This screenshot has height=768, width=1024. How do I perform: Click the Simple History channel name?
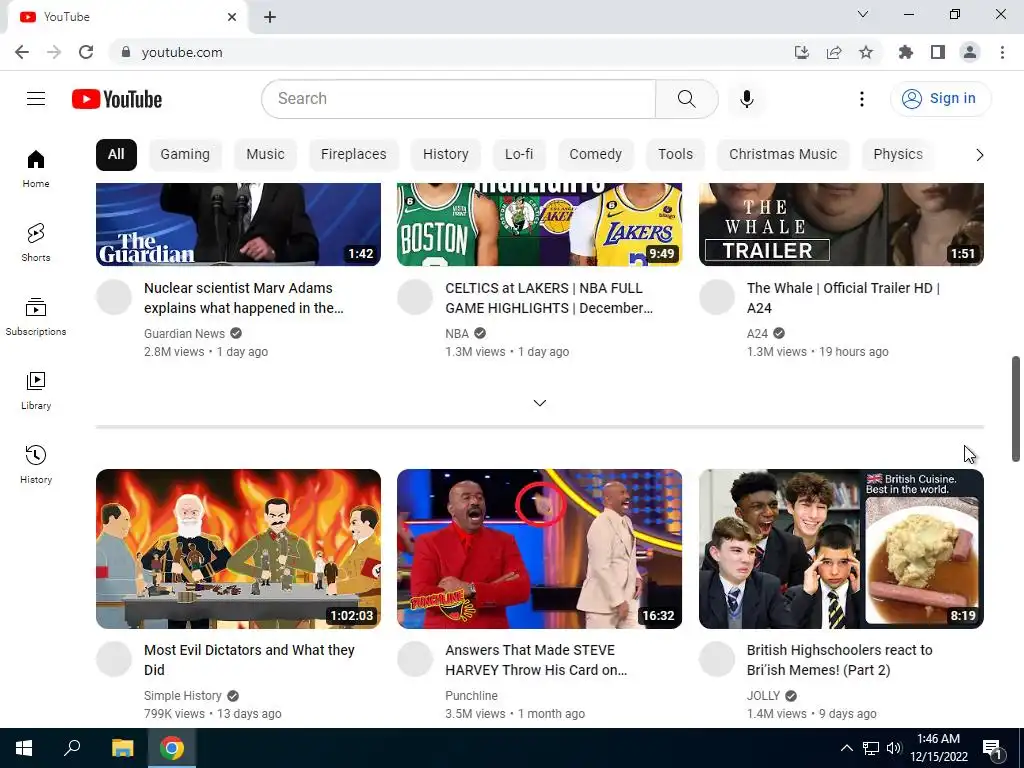point(183,696)
